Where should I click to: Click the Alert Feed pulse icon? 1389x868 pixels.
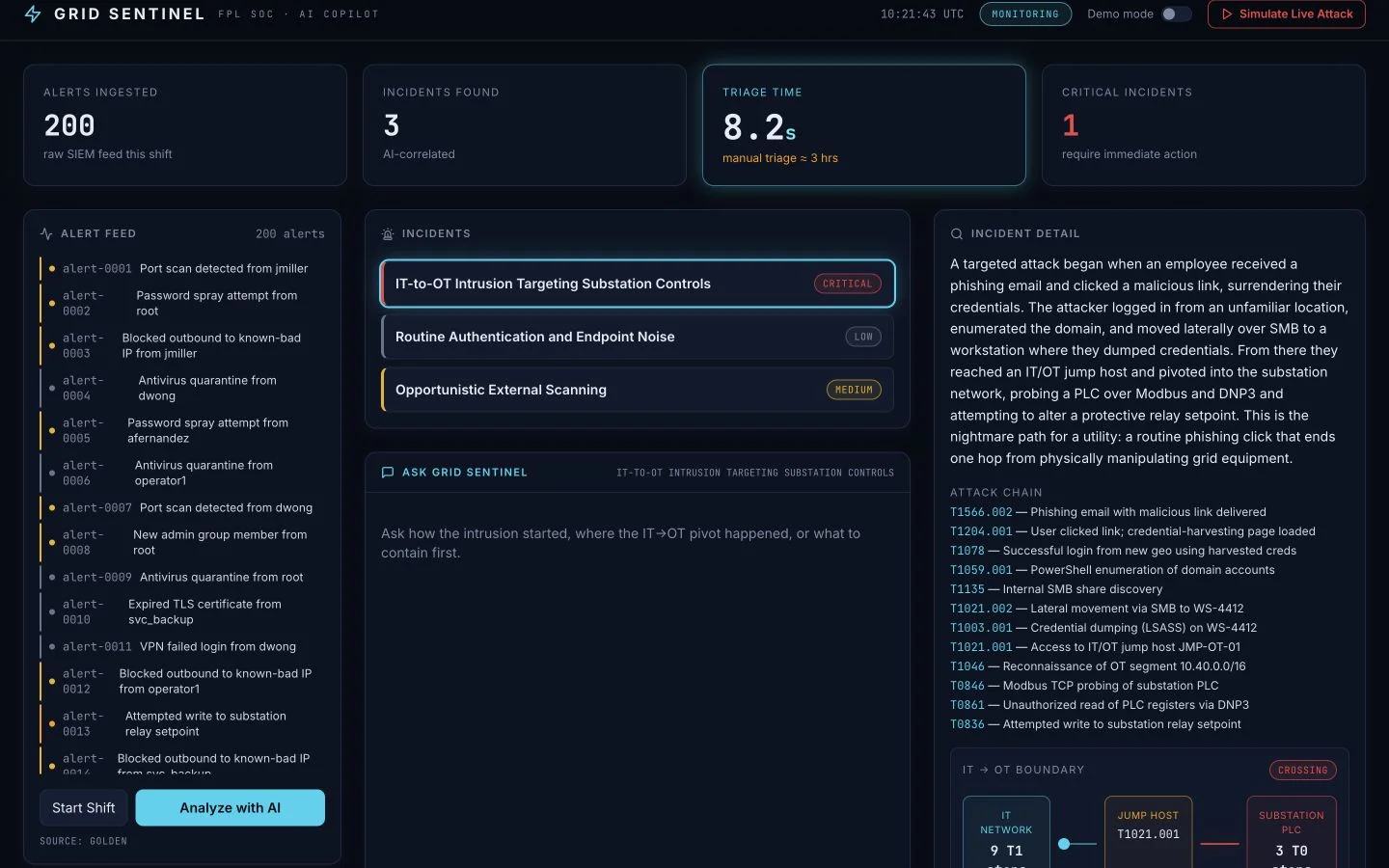click(x=46, y=234)
